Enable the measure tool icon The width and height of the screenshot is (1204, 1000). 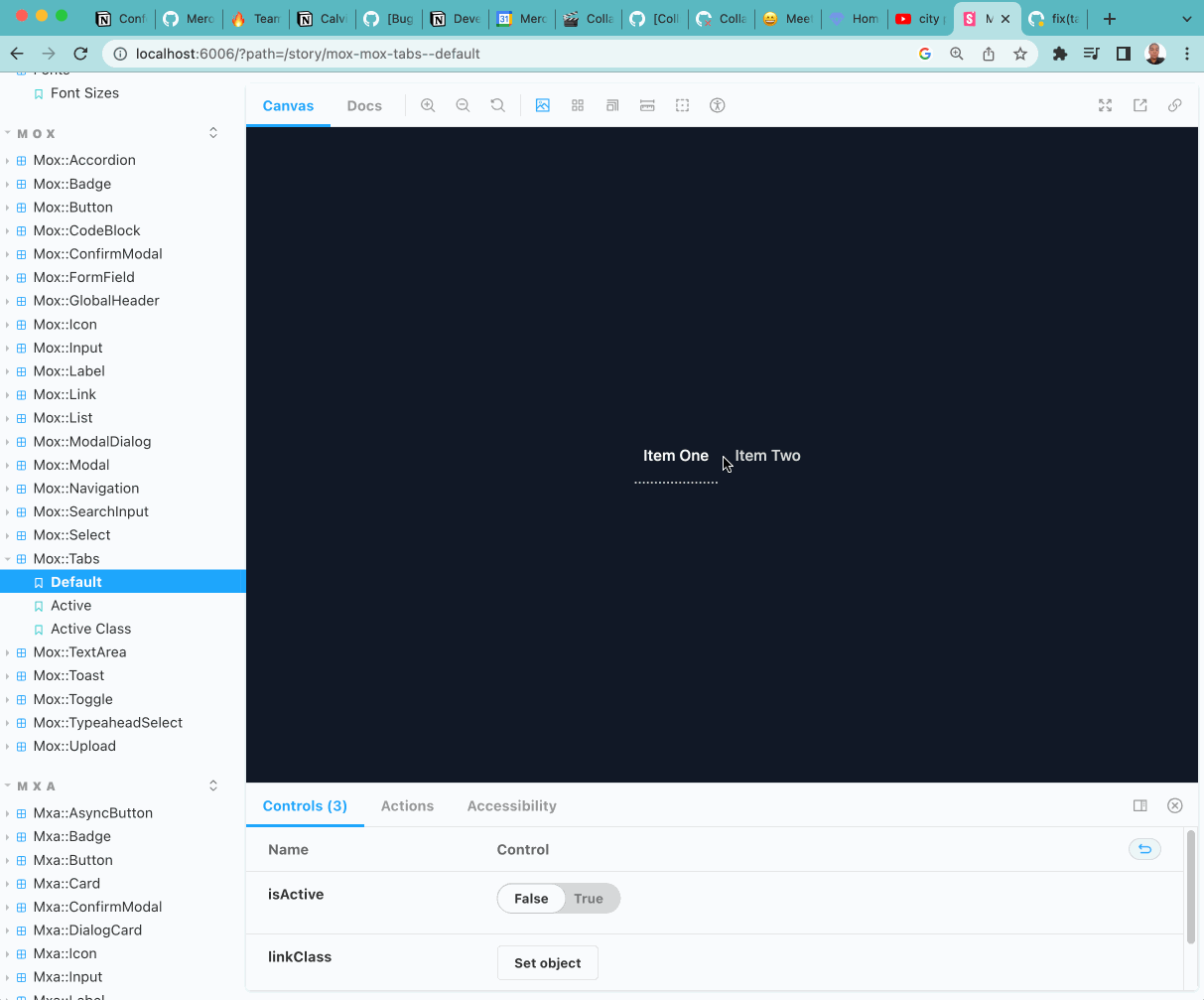pyautogui.click(x=647, y=105)
